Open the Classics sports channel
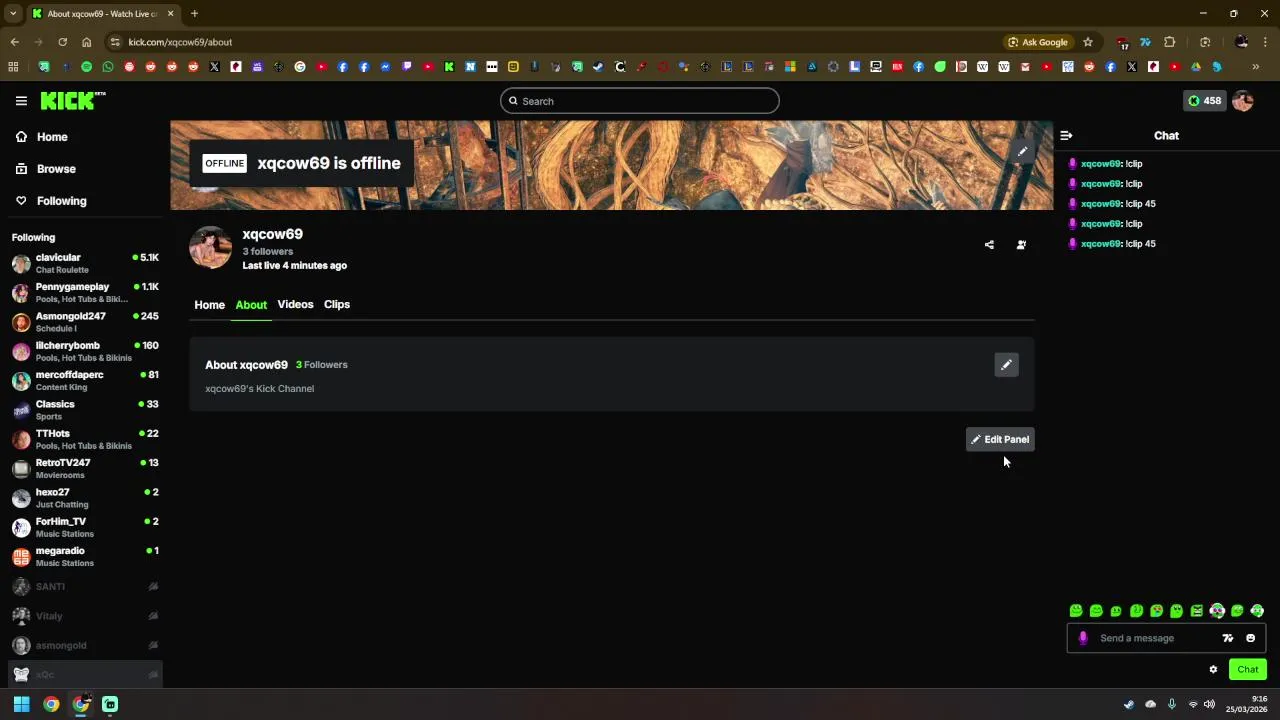The width and height of the screenshot is (1280, 720). (85, 410)
